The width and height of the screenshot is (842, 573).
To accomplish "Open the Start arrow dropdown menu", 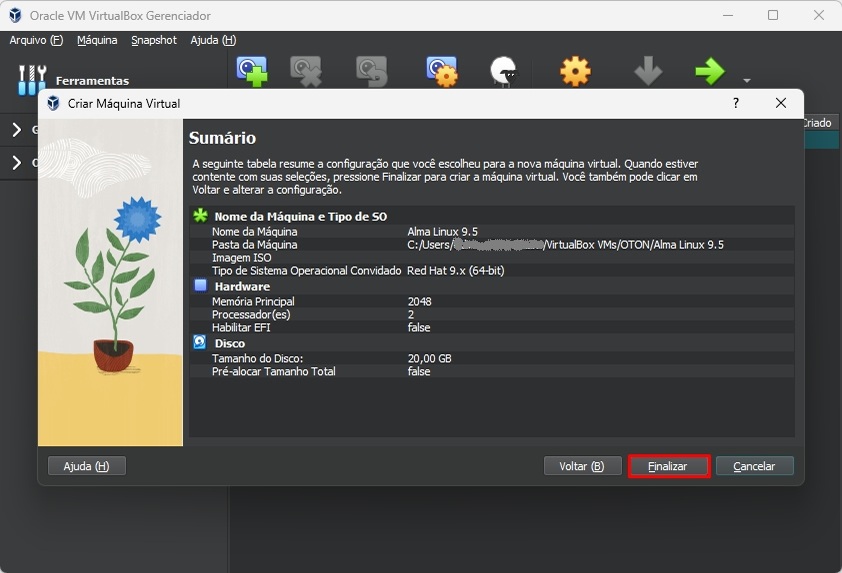I will point(746,81).
